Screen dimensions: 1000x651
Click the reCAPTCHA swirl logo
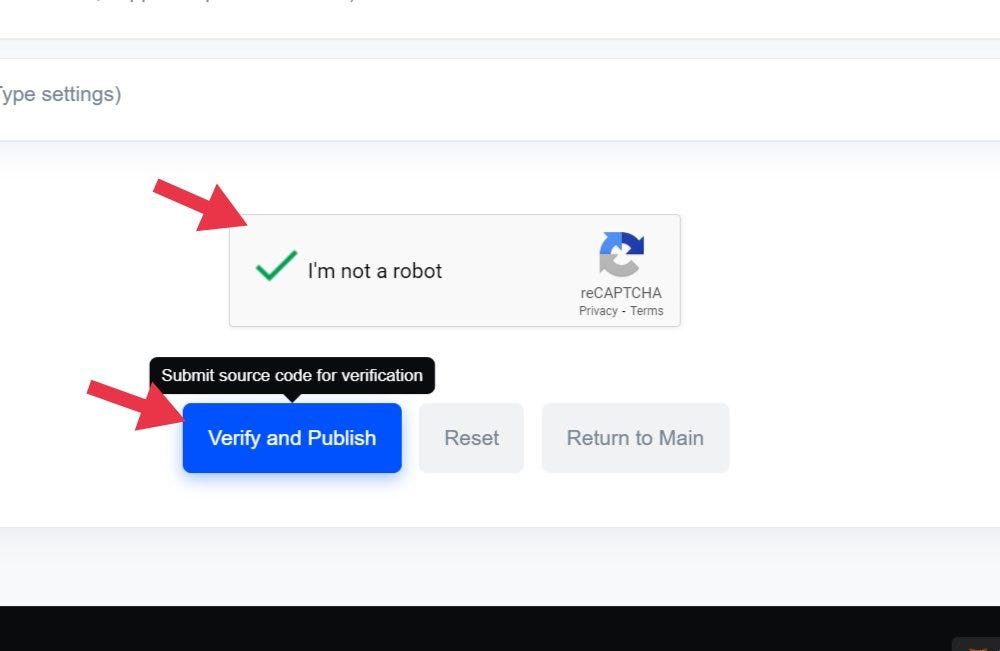(x=621, y=254)
